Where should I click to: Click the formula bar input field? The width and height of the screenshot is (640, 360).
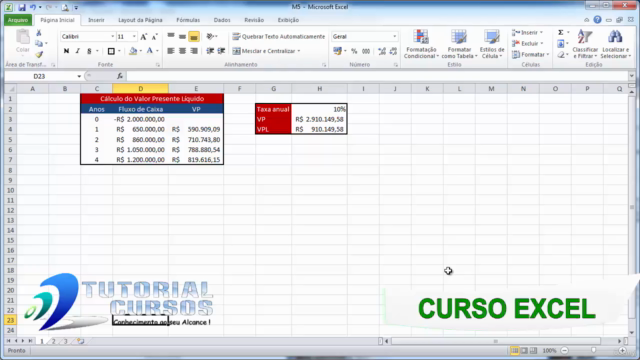(x=378, y=76)
